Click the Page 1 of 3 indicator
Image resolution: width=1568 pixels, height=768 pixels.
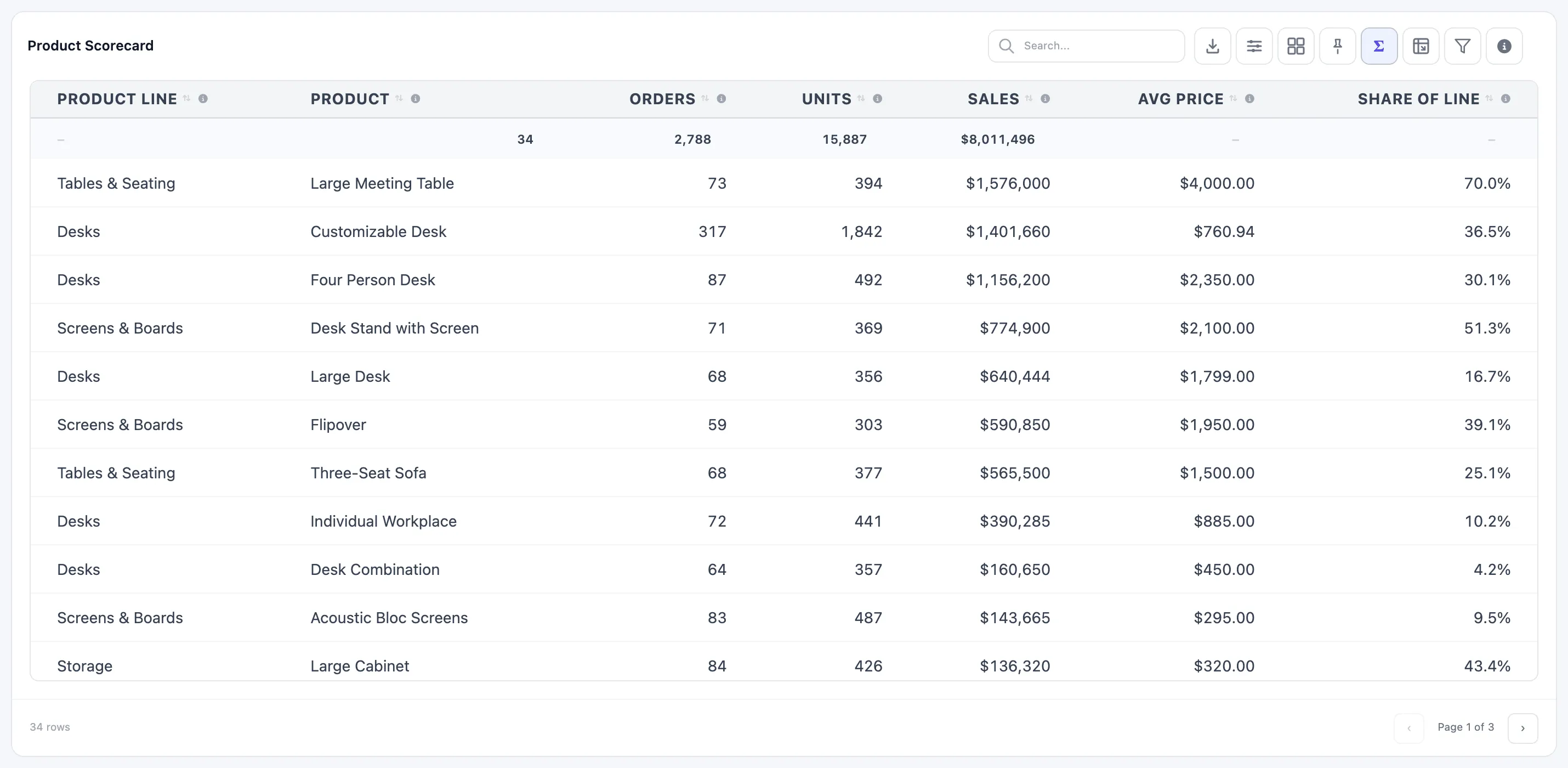[1465, 727]
